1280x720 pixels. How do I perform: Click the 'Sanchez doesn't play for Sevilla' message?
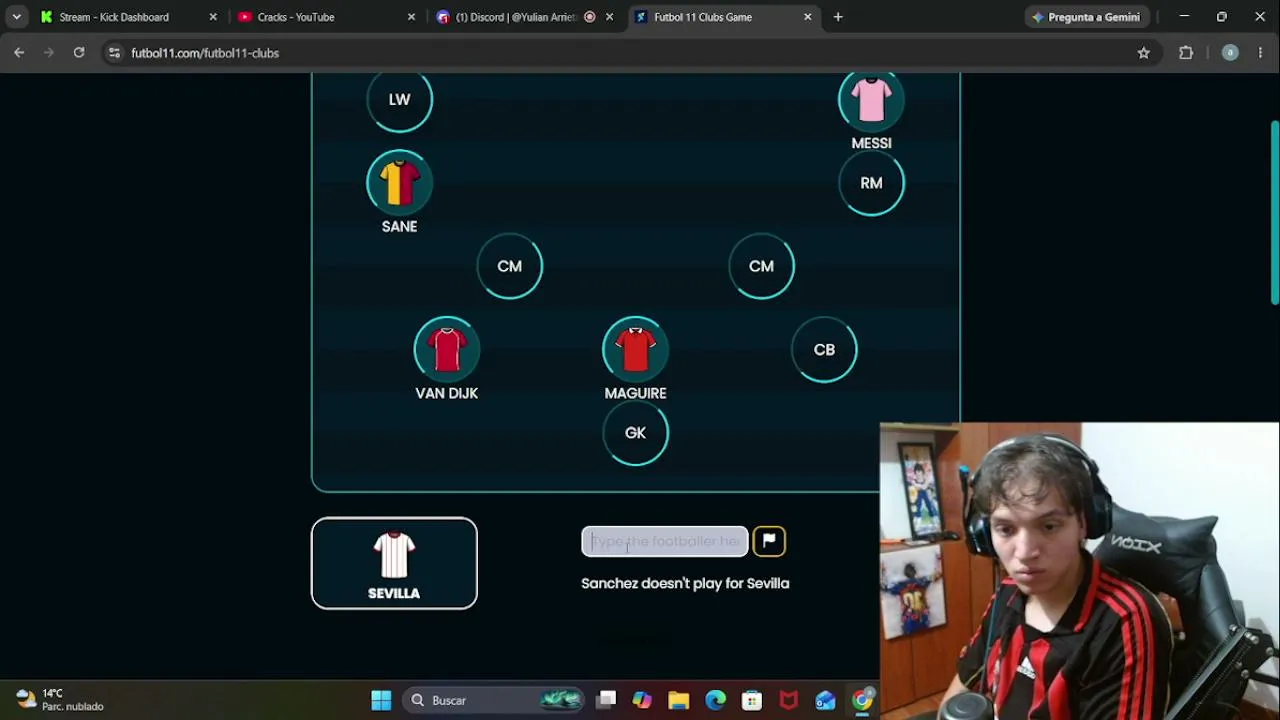pos(685,583)
